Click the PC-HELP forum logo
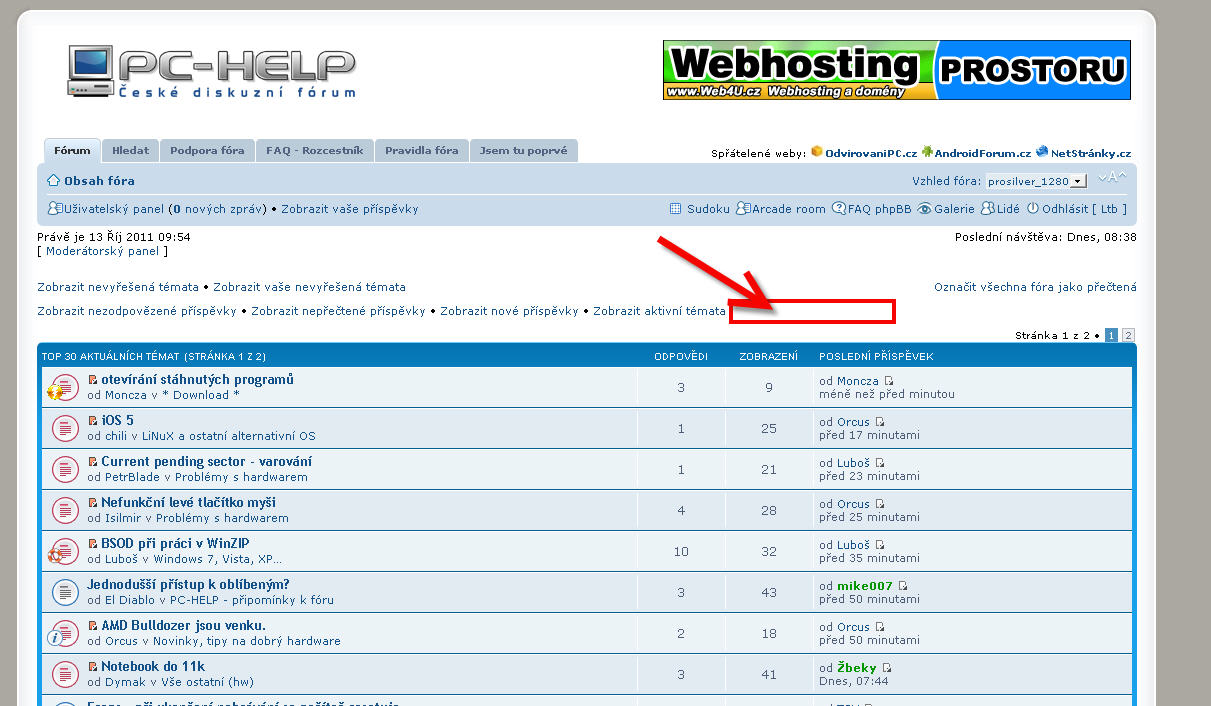Viewport: 1211px width, 706px height. [x=212, y=72]
